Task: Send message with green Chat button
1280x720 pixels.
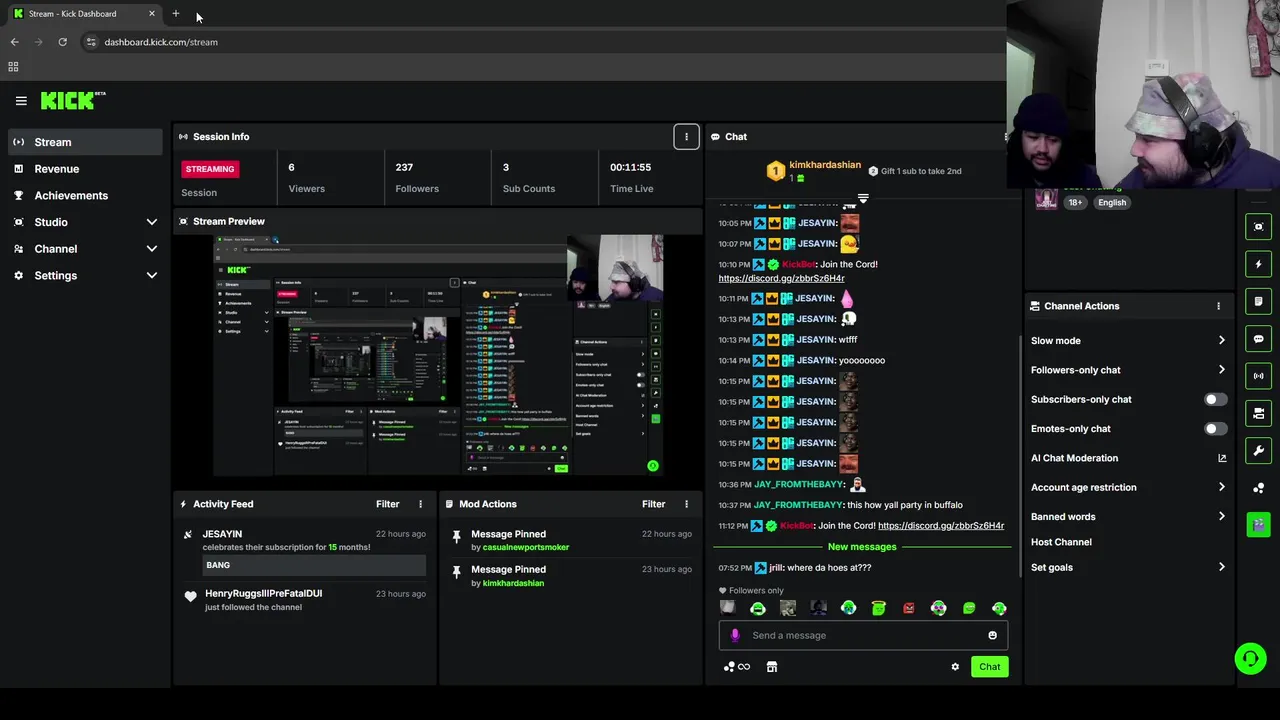Action: coord(989,667)
